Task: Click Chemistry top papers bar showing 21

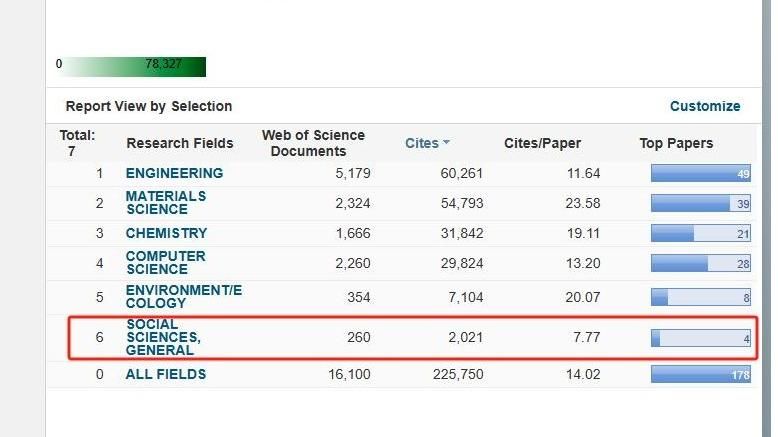Action: (x=700, y=233)
